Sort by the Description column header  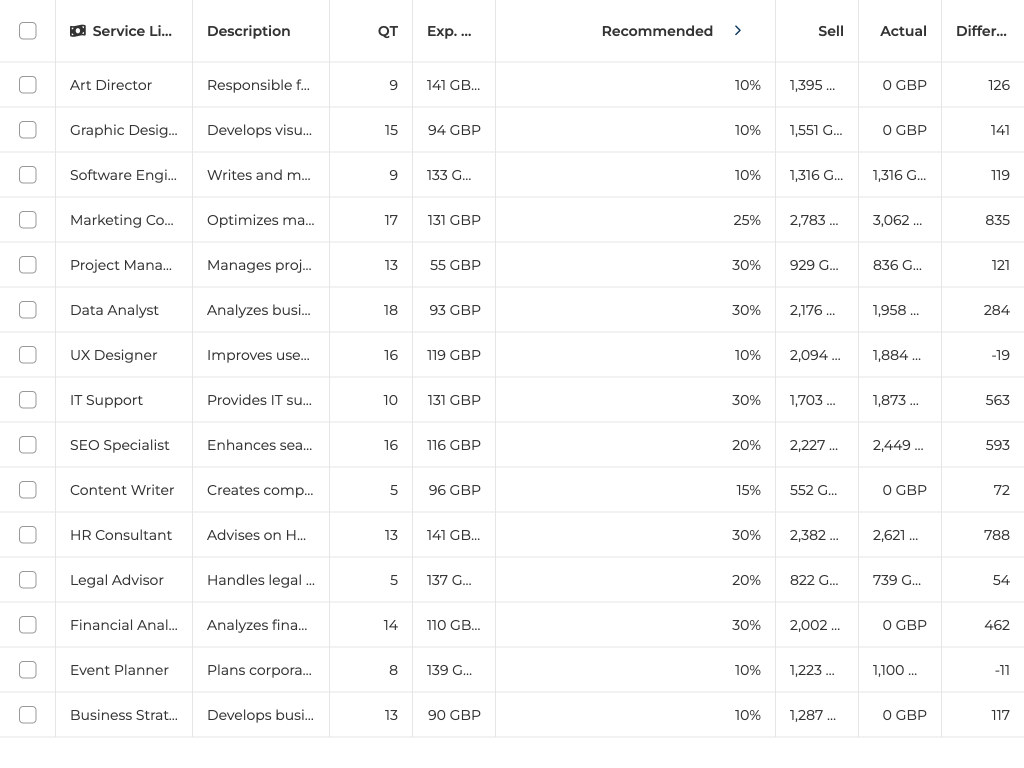[x=249, y=31]
